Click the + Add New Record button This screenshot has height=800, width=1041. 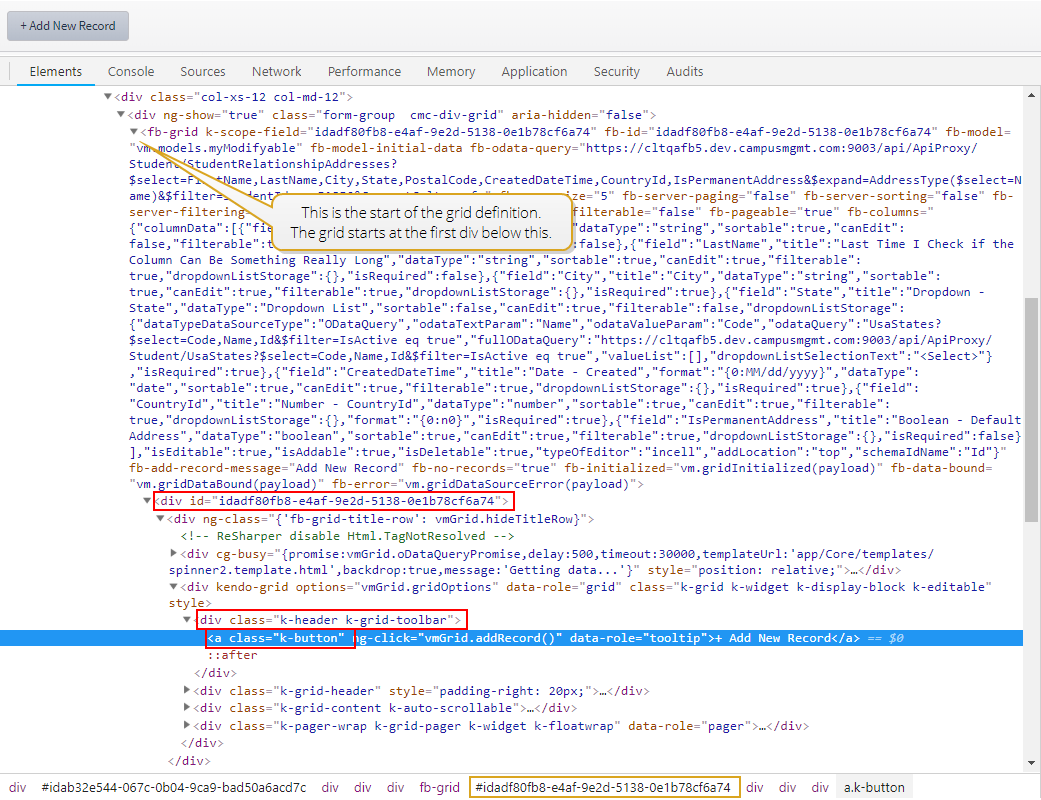coord(68,26)
